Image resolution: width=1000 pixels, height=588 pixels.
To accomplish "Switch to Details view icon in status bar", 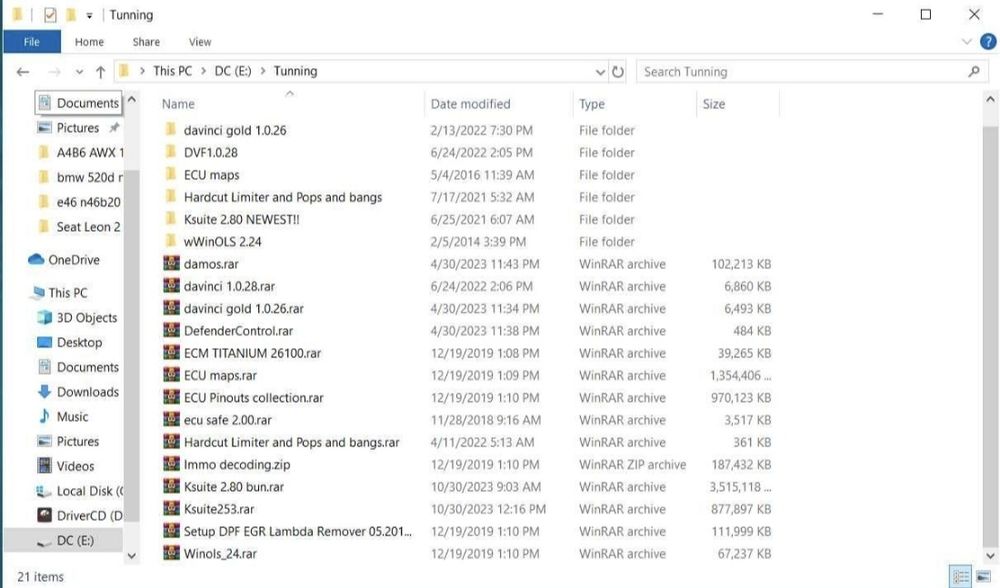I will coord(961,577).
